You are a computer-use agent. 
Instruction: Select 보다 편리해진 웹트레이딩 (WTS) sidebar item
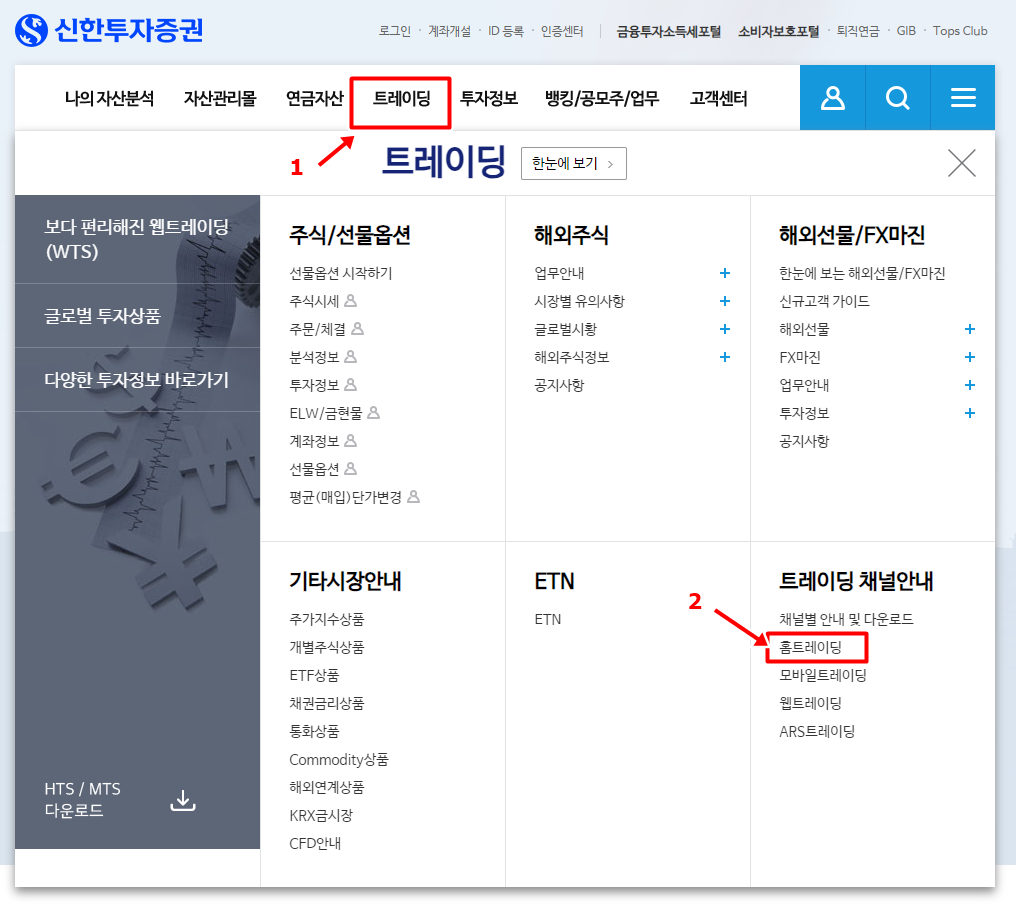point(137,240)
